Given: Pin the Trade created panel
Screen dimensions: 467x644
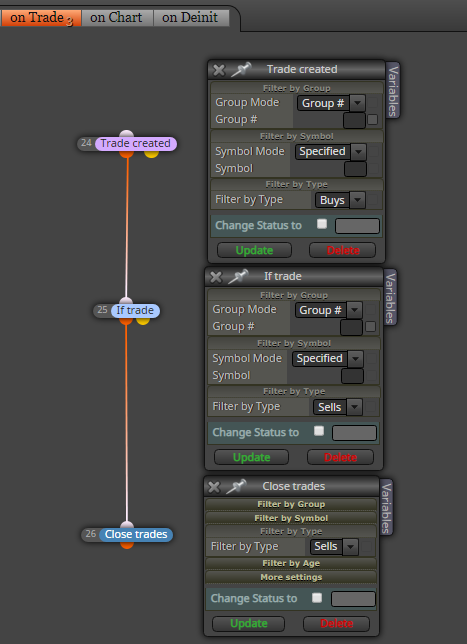Looking at the screenshot, I should click(241, 69).
